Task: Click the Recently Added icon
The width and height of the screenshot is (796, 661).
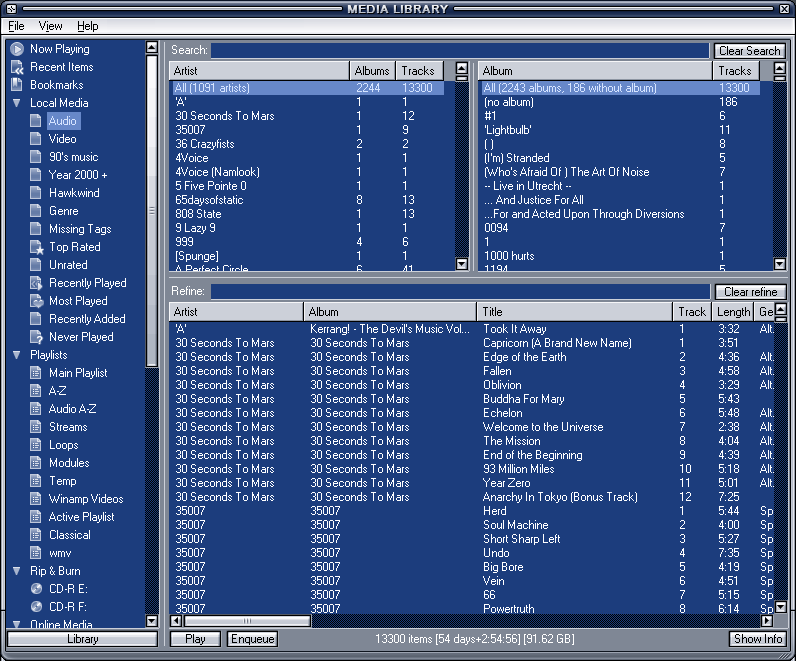Action: coord(36,319)
